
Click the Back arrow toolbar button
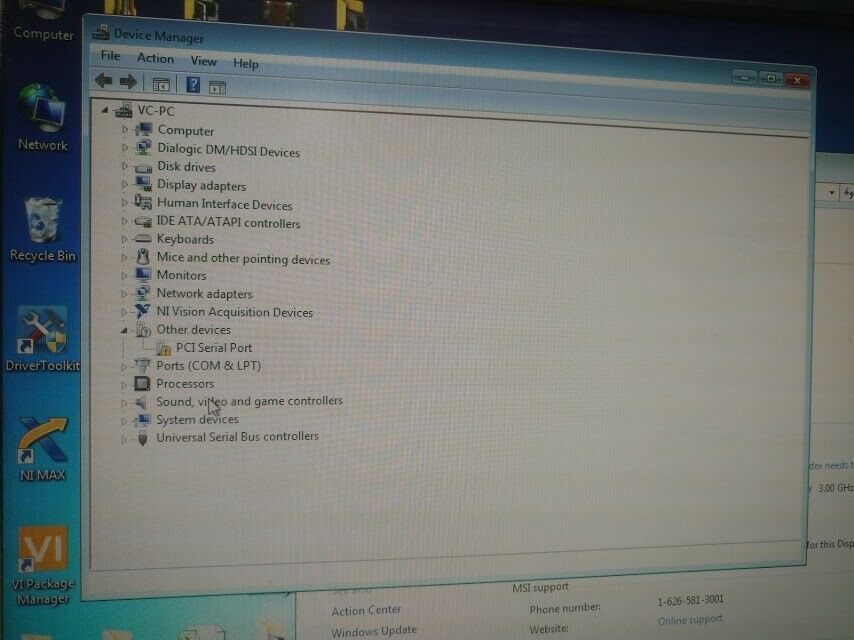[102, 81]
